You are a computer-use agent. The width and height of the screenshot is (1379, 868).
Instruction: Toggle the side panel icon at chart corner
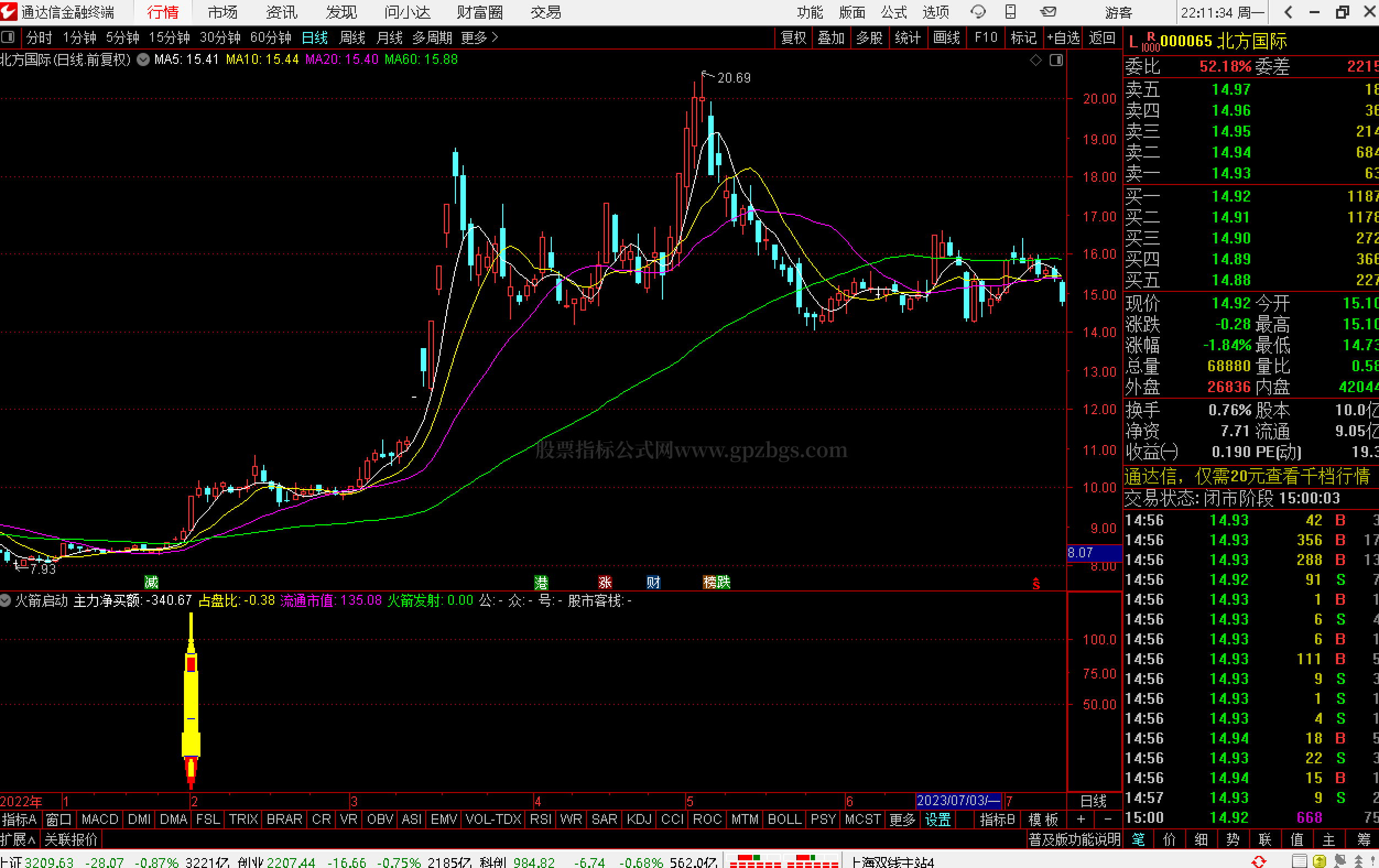click(x=1056, y=60)
